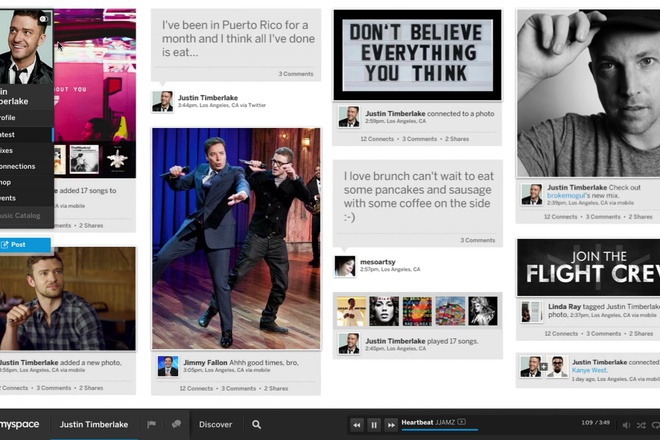
Task: Open the chat messages icon
Action: point(177,424)
